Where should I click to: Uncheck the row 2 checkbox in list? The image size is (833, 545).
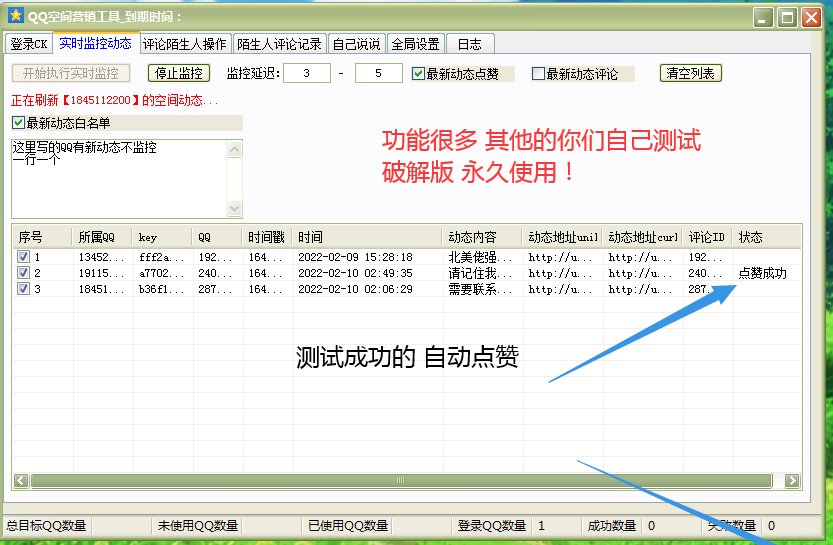(23, 273)
